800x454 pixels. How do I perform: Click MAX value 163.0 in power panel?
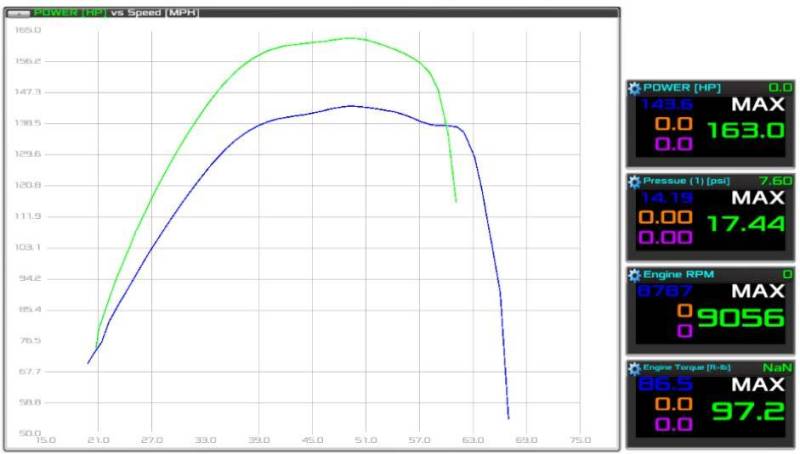pos(745,130)
